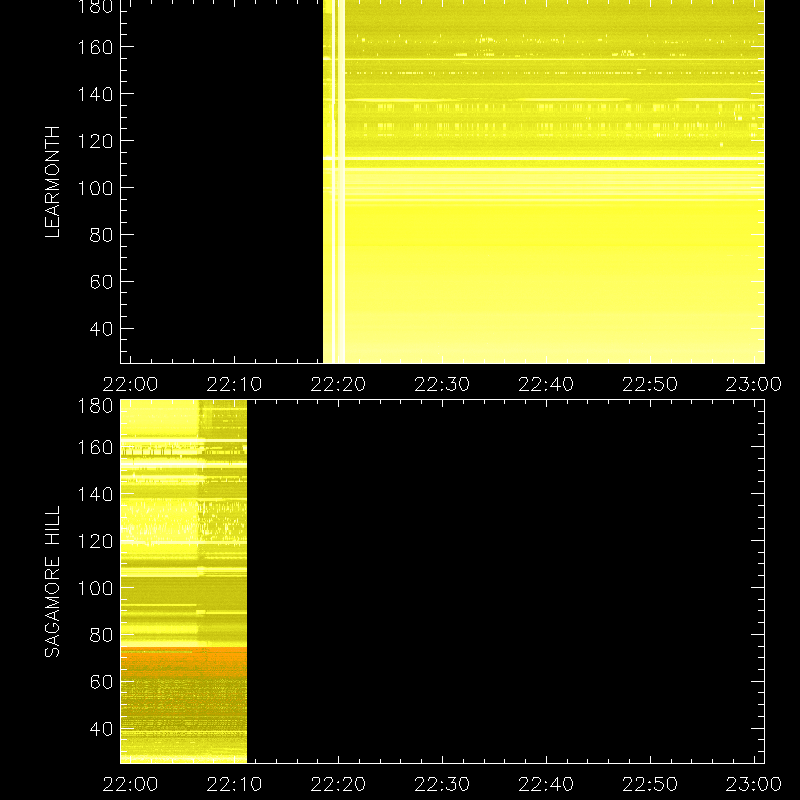This screenshot has width=800, height=800.
Task: Select the 100 label on Learmonth axis
Action: pos(95,188)
